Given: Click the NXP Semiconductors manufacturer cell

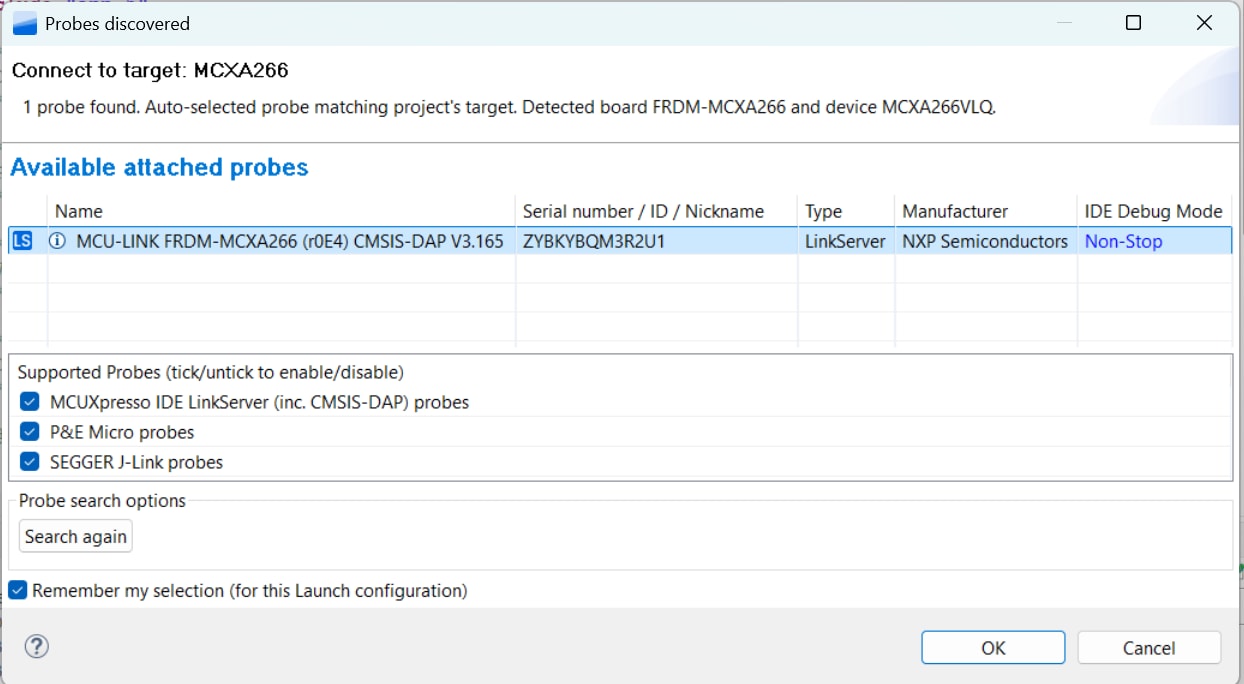Looking at the screenshot, I should pos(984,240).
